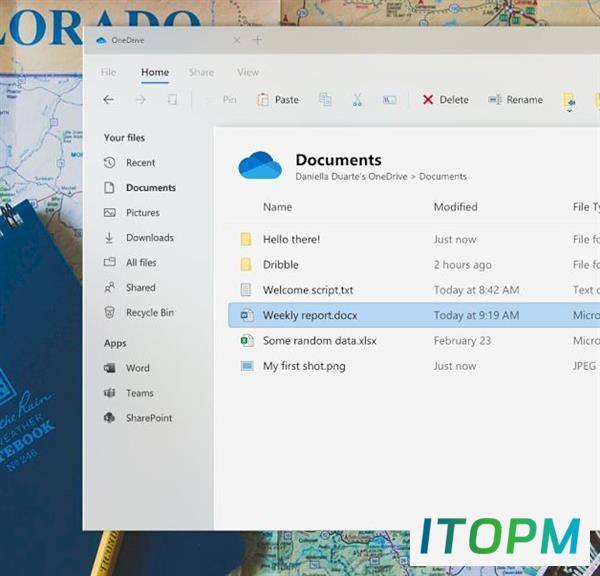The image size is (600, 576).
Task: Click the Weekly report Word file icon
Action: (x=247, y=315)
